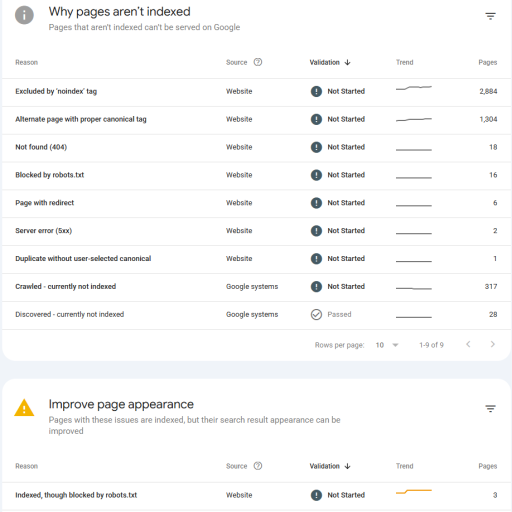Click Not Started icon for Indexed though blocked
Screen dimensions: 512x512
pyautogui.click(x=316, y=495)
